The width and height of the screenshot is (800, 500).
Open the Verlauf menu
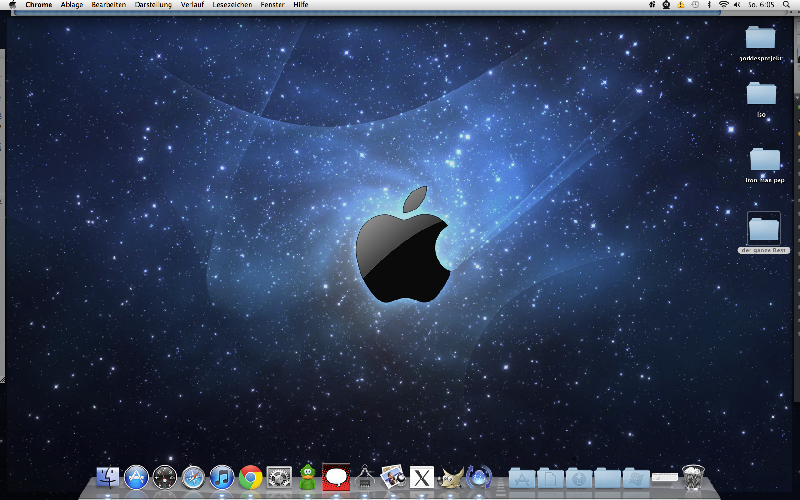point(192,5)
